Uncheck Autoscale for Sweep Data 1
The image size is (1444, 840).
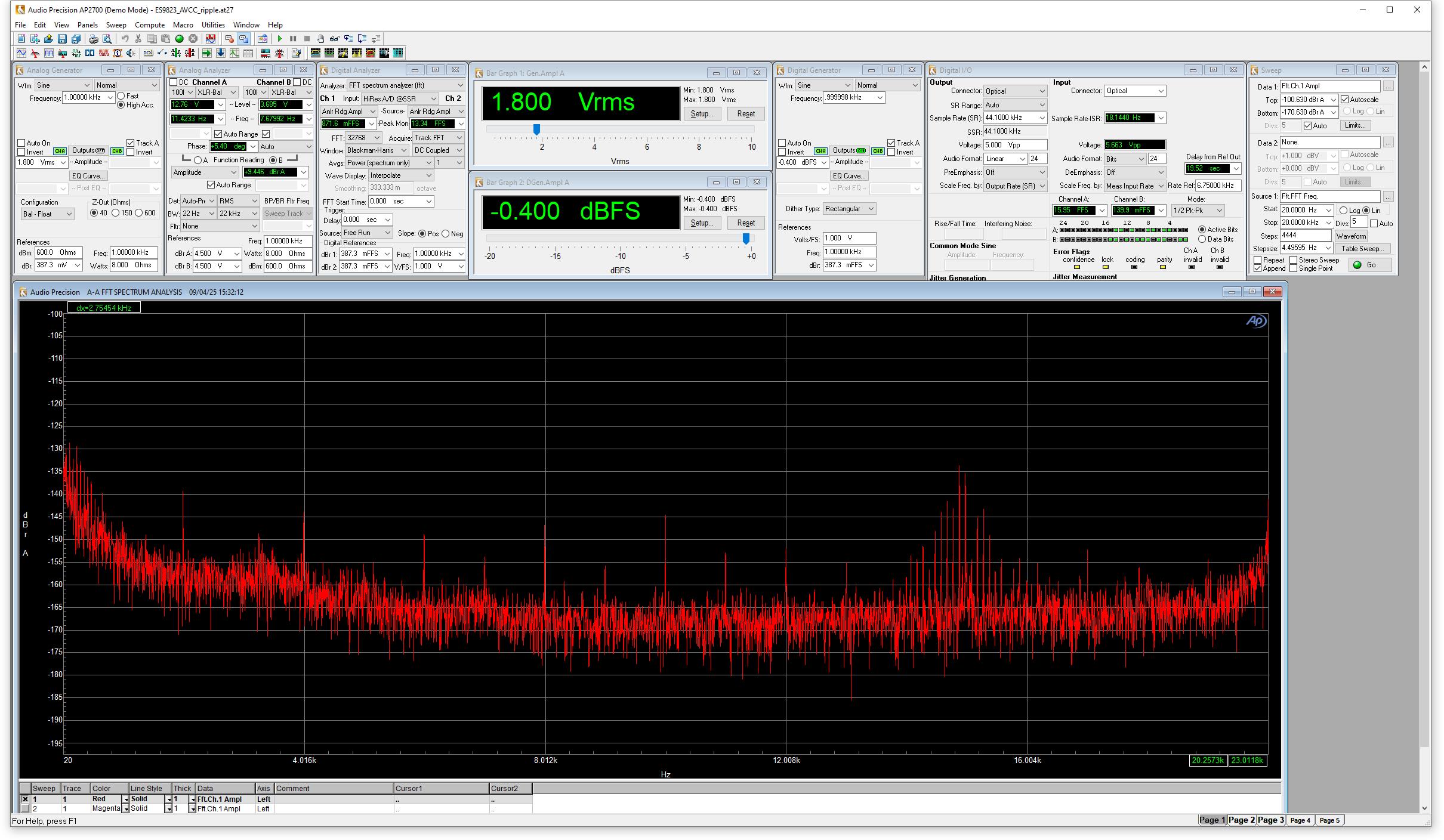pyautogui.click(x=1344, y=100)
